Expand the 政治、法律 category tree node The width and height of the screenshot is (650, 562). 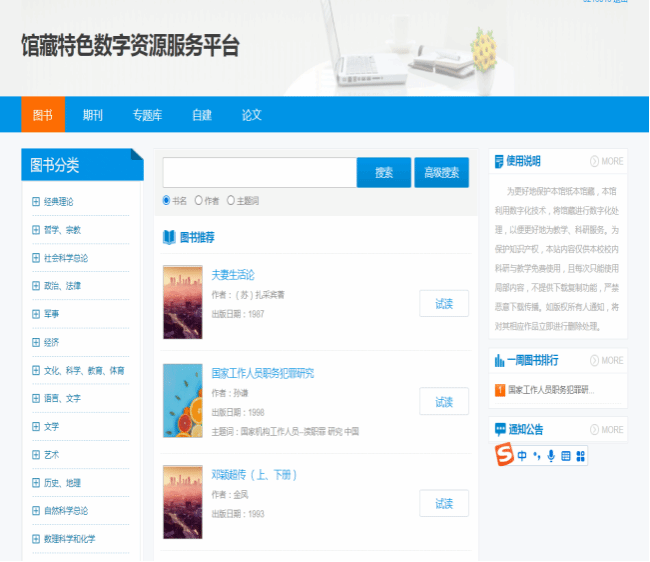tap(36, 286)
